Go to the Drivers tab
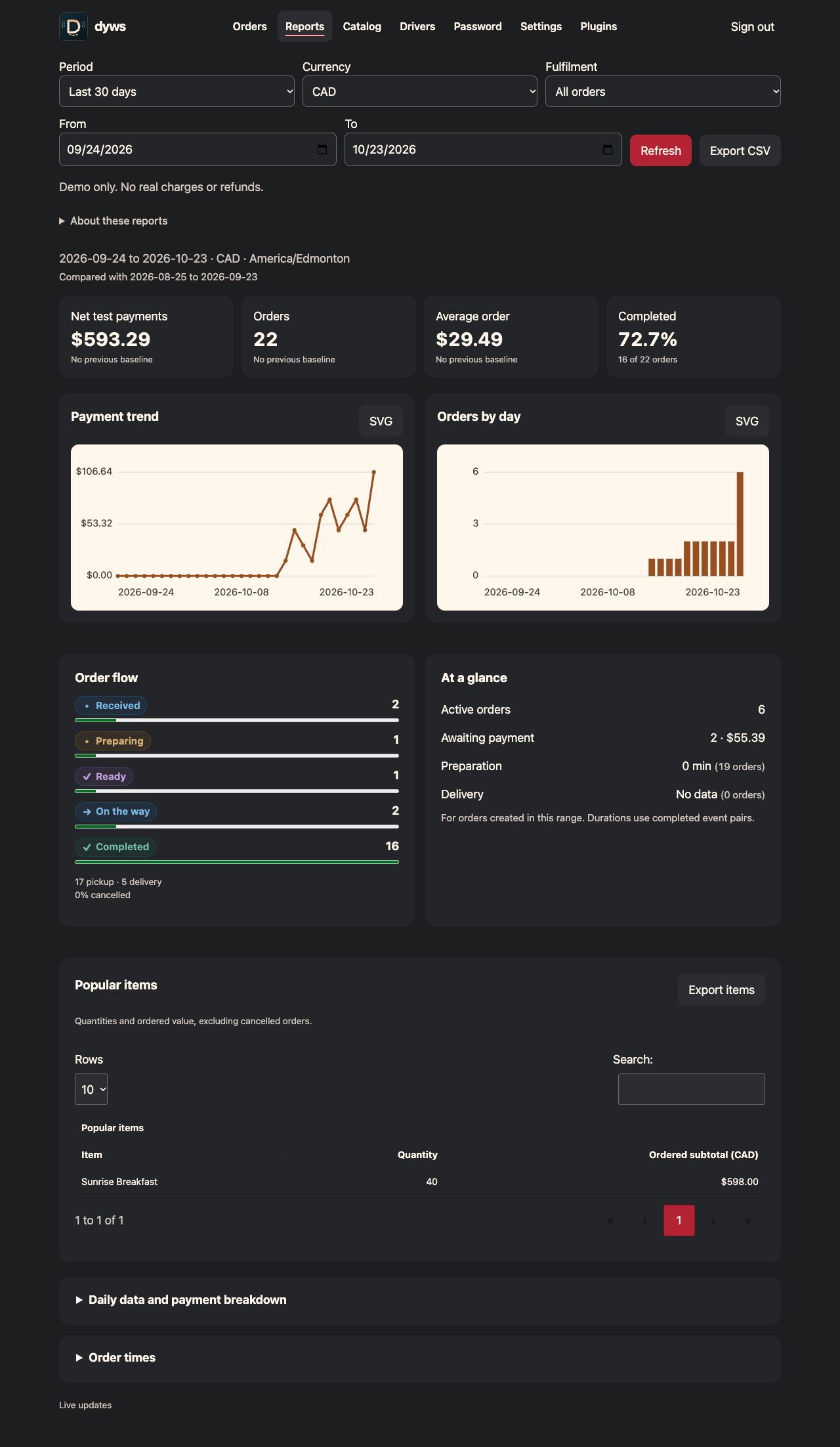The height and width of the screenshot is (1447, 840). [417, 26]
